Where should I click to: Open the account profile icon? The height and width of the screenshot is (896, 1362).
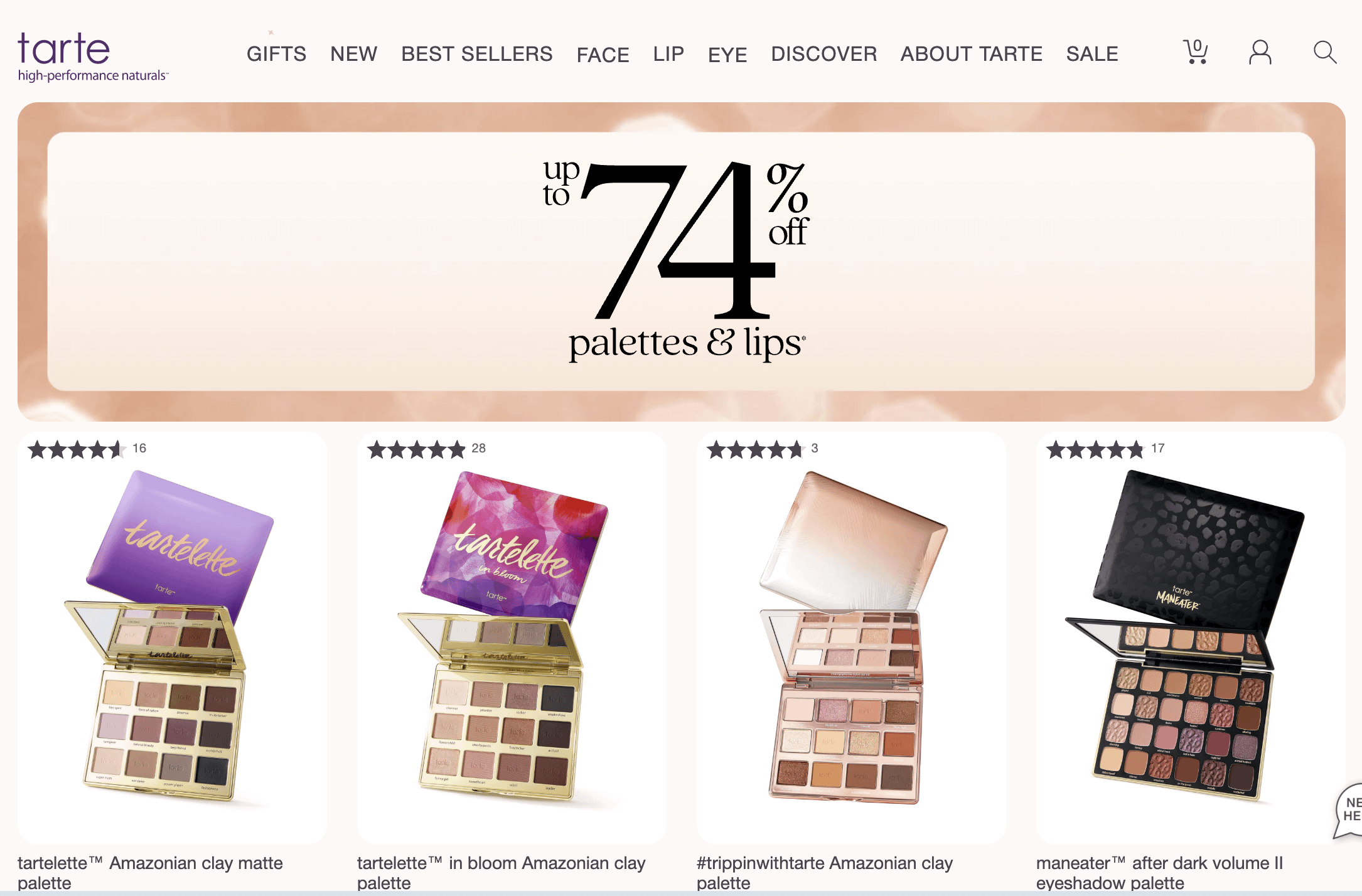(1260, 53)
